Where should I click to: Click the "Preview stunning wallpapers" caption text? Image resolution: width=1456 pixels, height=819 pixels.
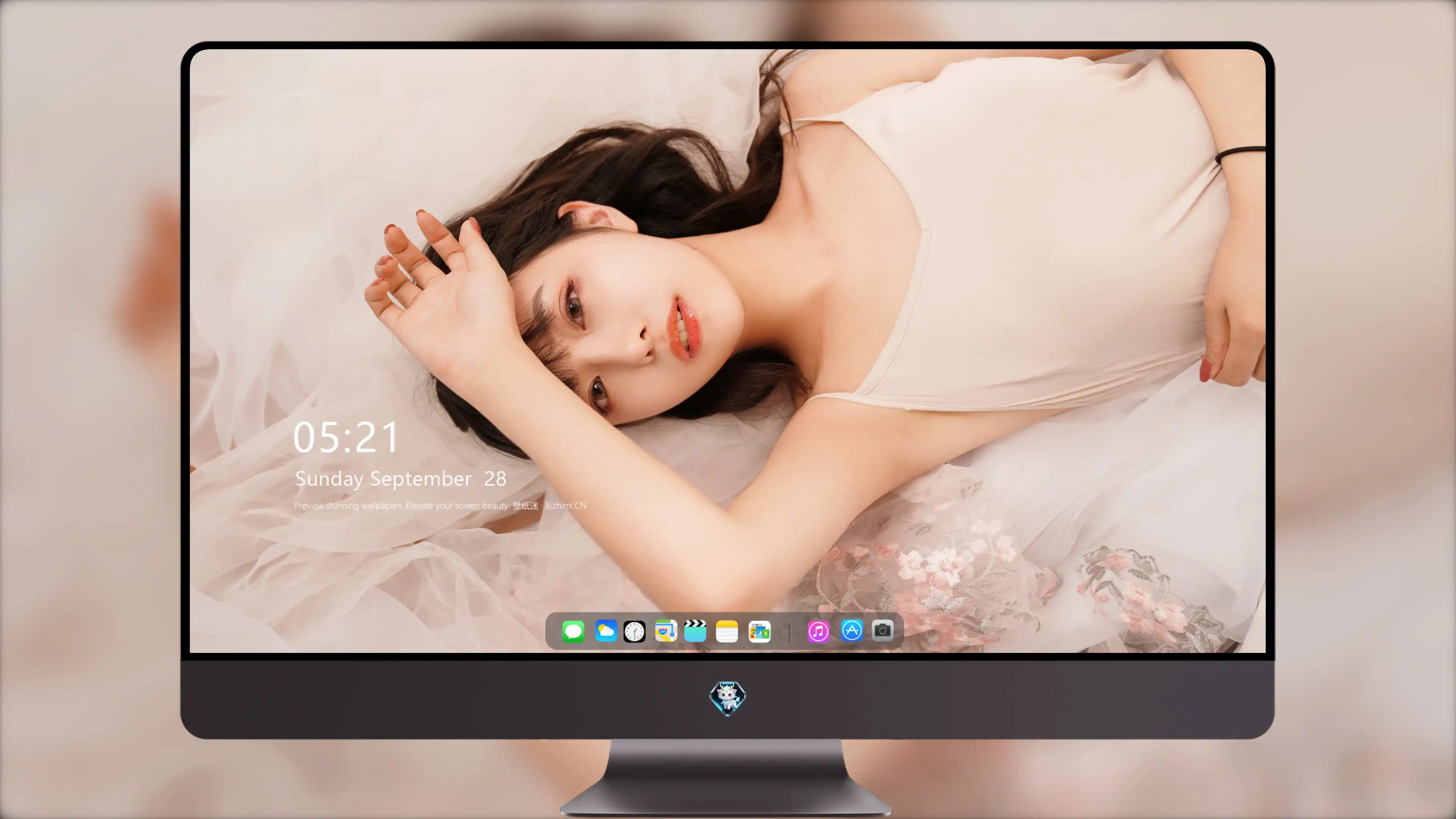coord(440,505)
